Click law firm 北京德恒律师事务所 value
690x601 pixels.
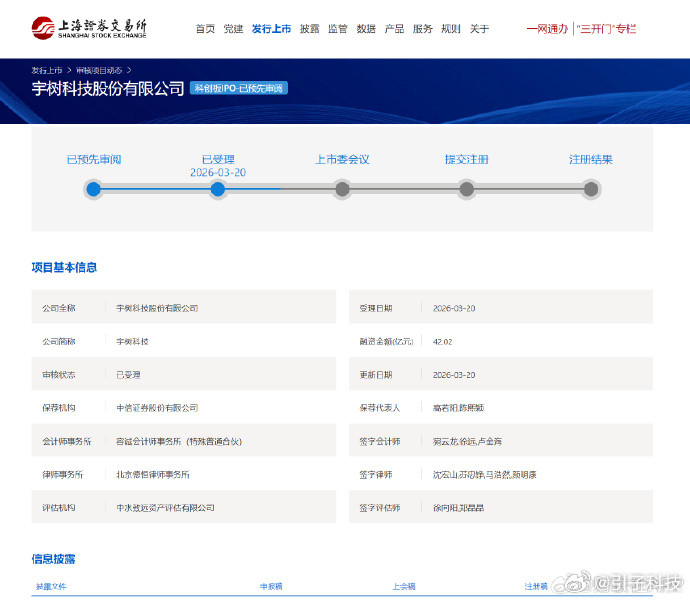[153, 475]
